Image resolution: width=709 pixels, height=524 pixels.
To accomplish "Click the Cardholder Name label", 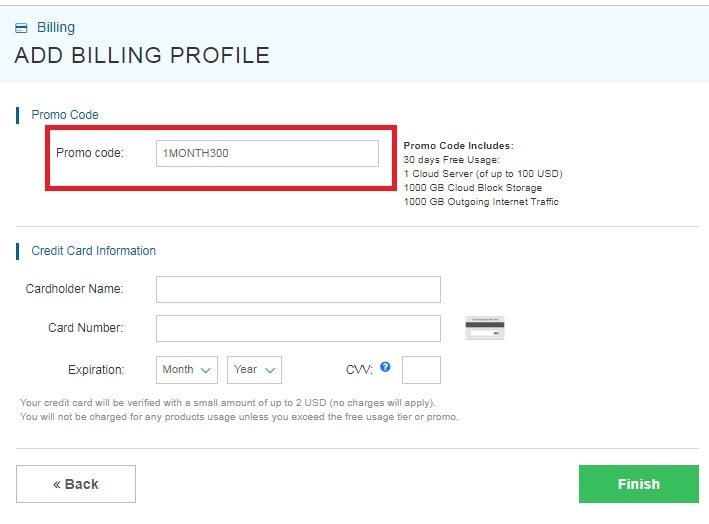I will tap(75, 289).
